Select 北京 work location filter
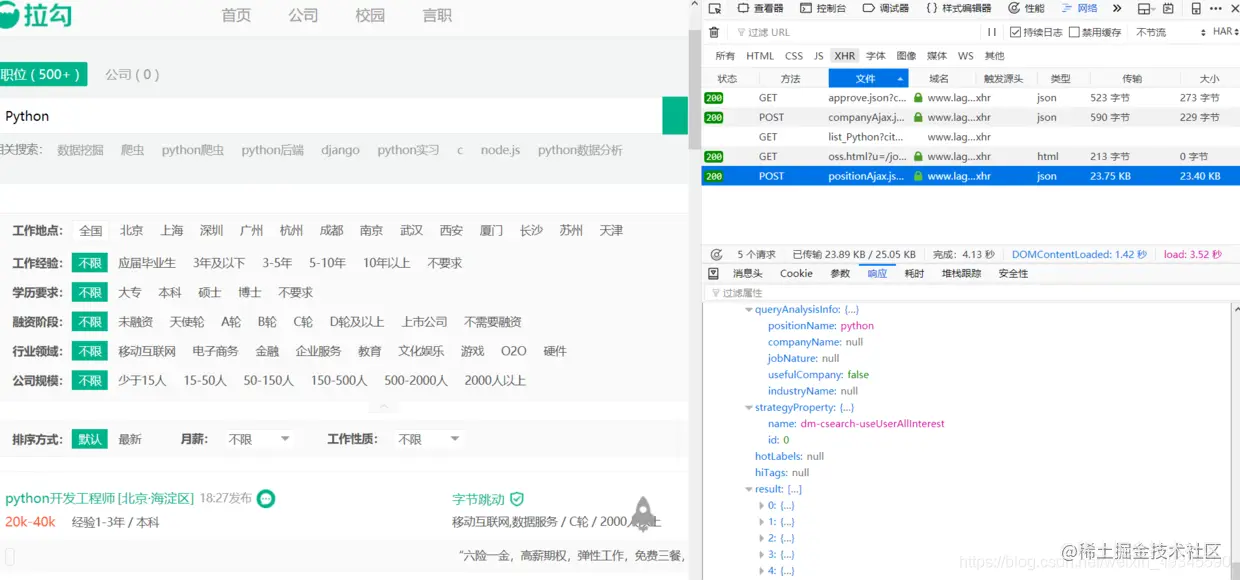 pos(132,230)
